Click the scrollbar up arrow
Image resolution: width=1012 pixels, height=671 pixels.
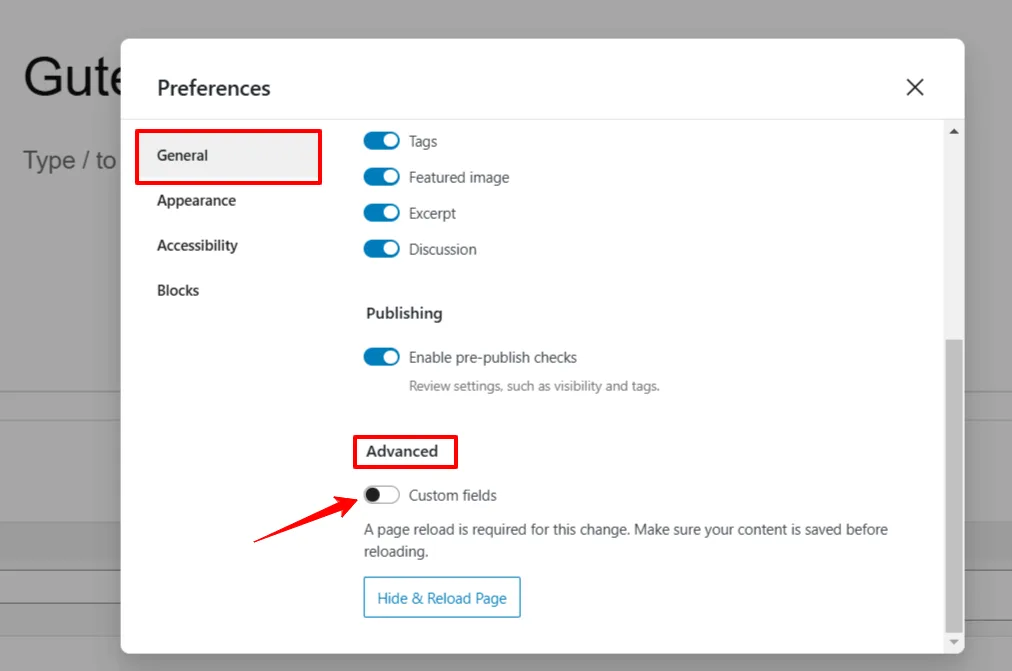(953, 132)
